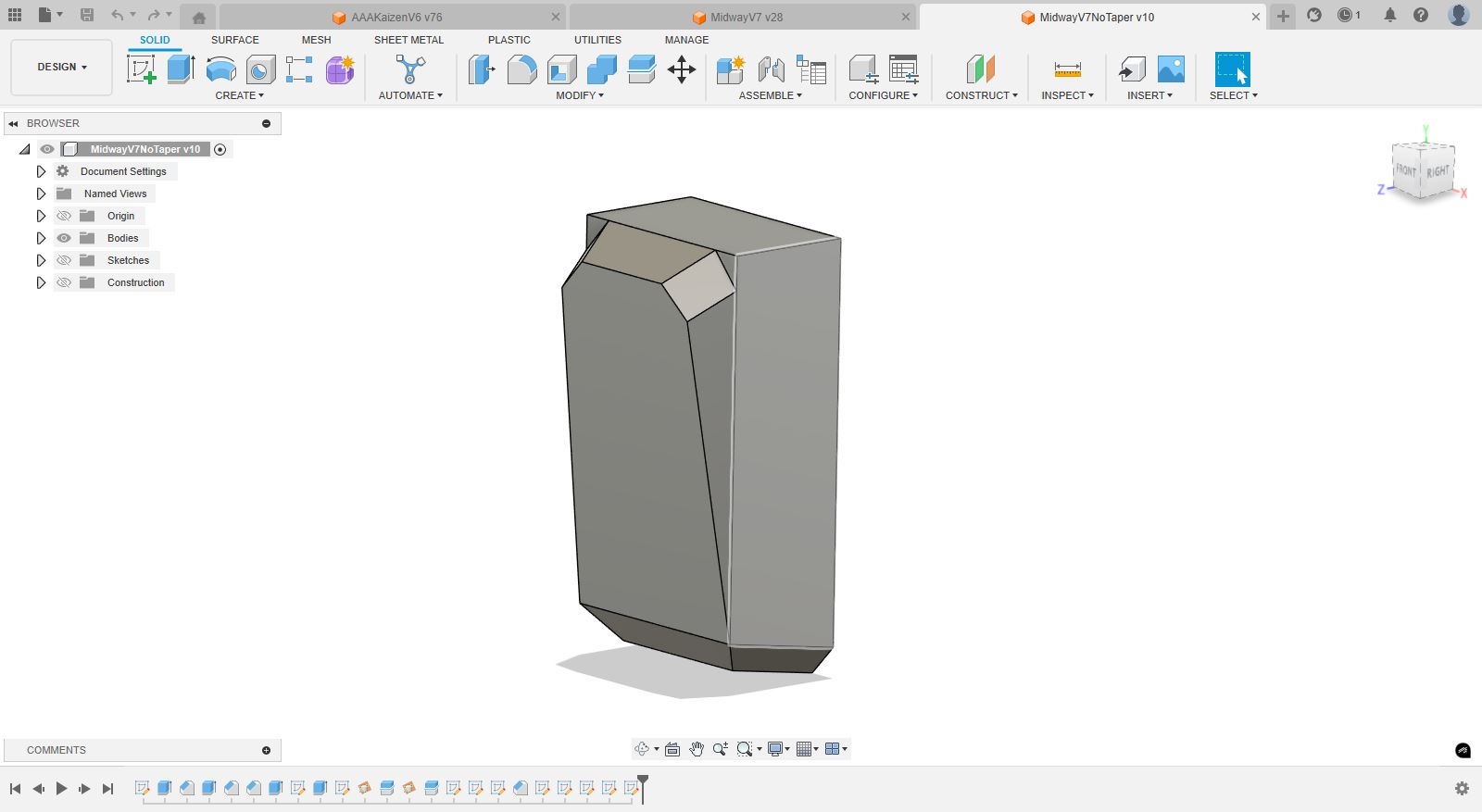Select the Extrude tool icon
This screenshot has height=812, width=1482.
181,69
